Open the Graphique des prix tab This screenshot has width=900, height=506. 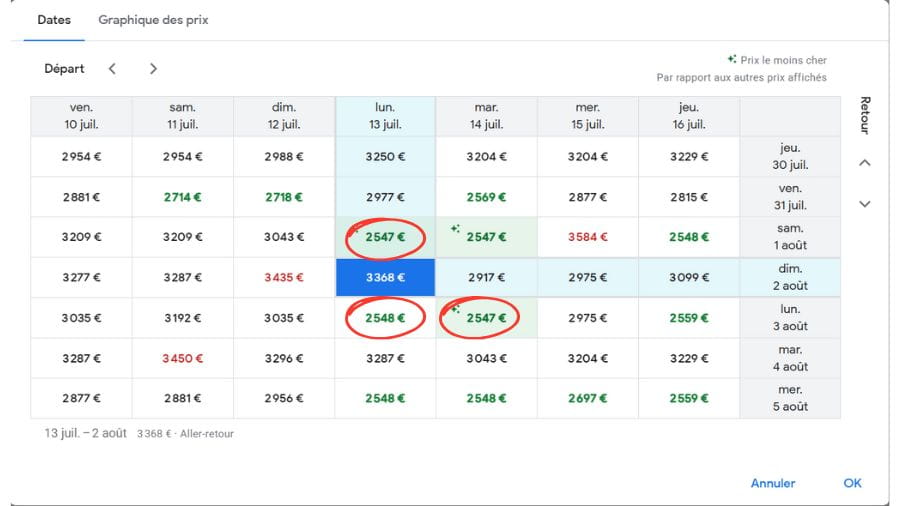point(153,20)
